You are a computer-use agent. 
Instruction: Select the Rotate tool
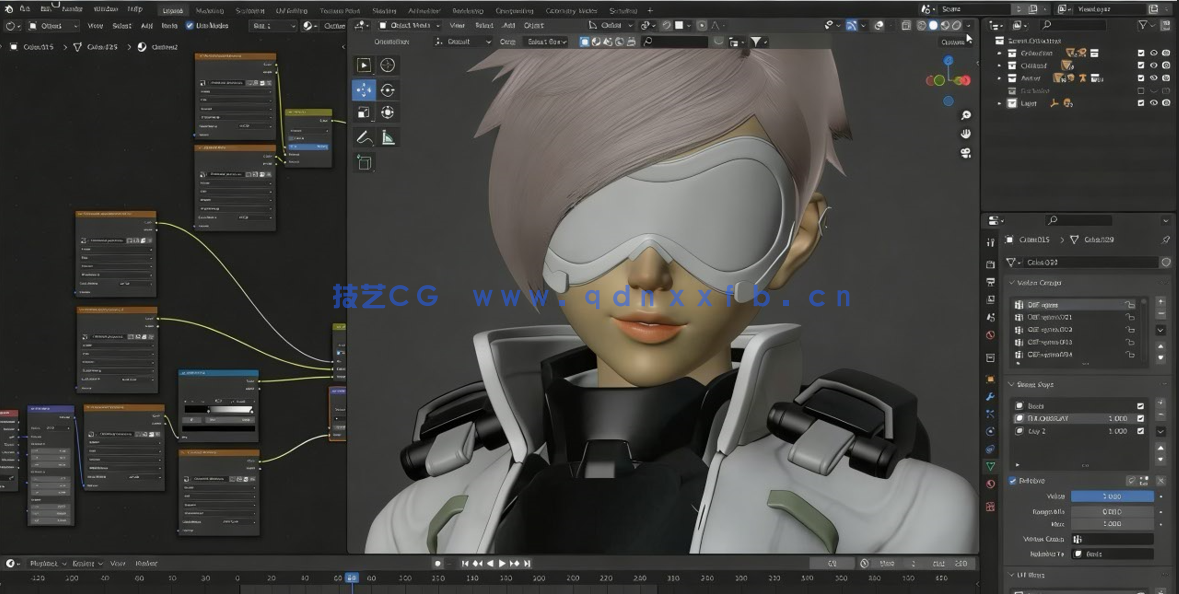click(388, 89)
